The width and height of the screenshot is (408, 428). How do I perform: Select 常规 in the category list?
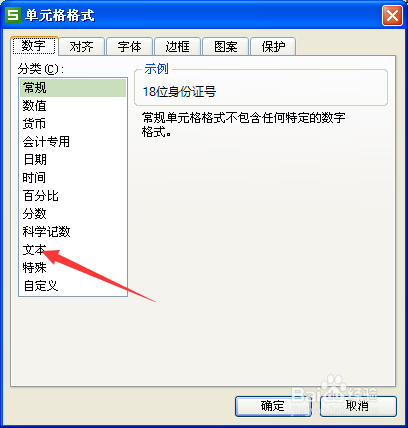click(x=73, y=88)
